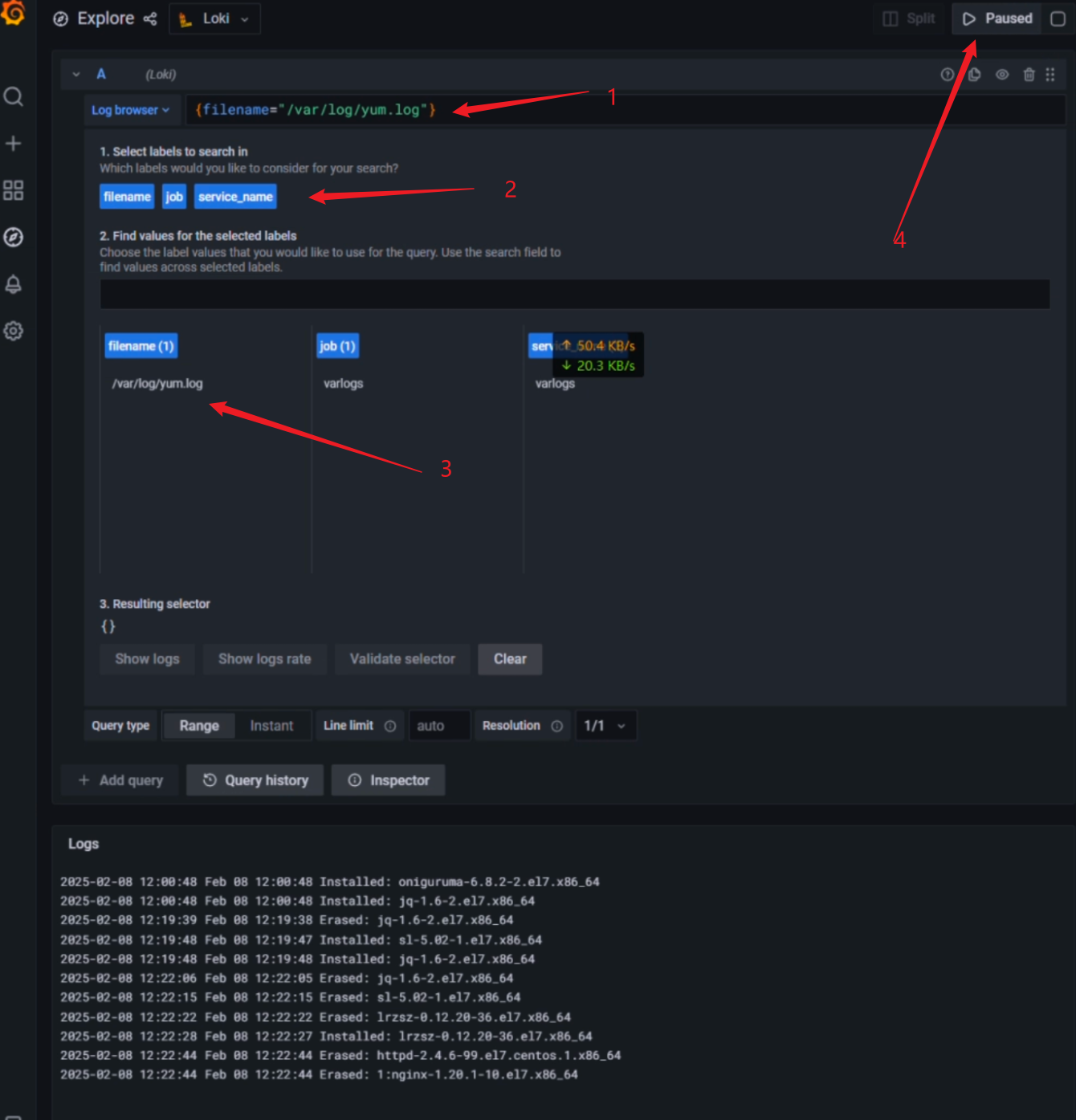1076x1120 pixels.
Task: Click the Query history button
Action: point(255,780)
